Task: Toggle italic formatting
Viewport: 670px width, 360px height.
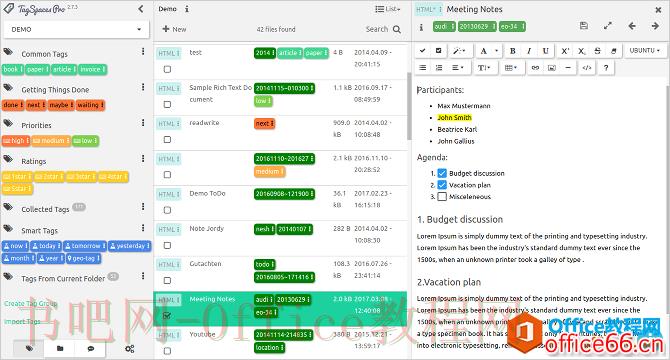Action: tap(529, 51)
